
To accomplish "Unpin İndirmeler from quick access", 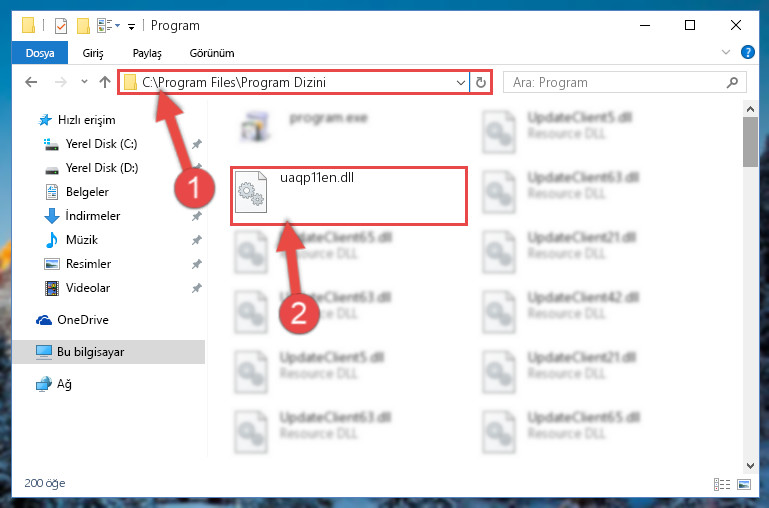I will [197, 216].
